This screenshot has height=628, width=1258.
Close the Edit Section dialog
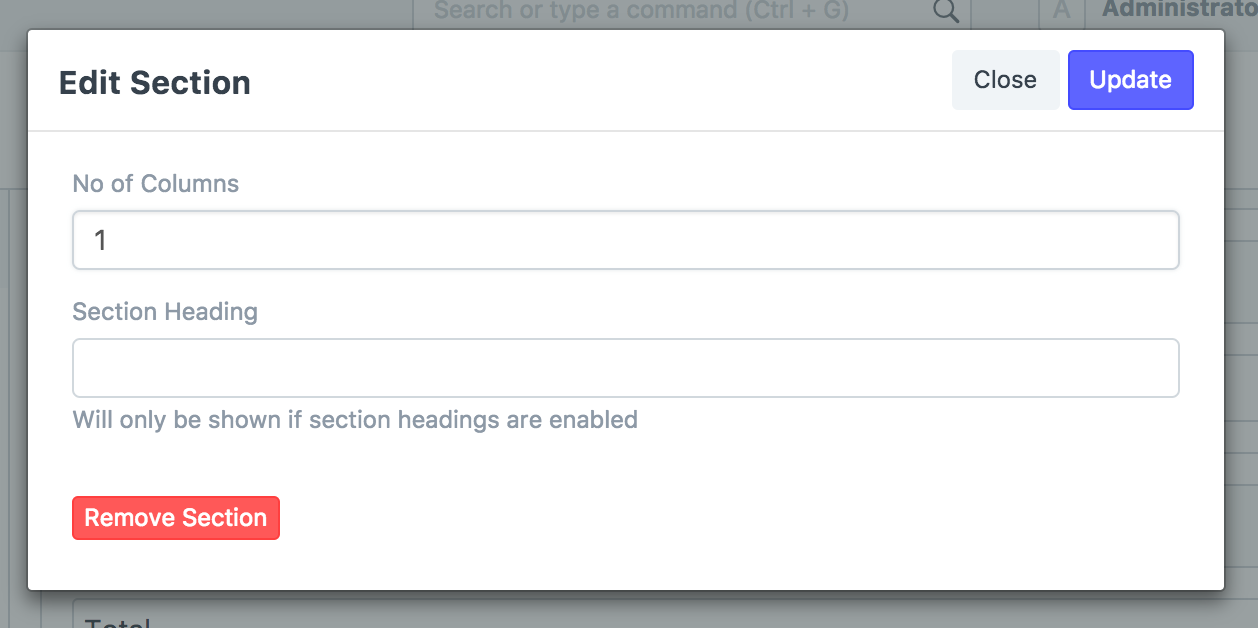click(x=1005, y=80)
